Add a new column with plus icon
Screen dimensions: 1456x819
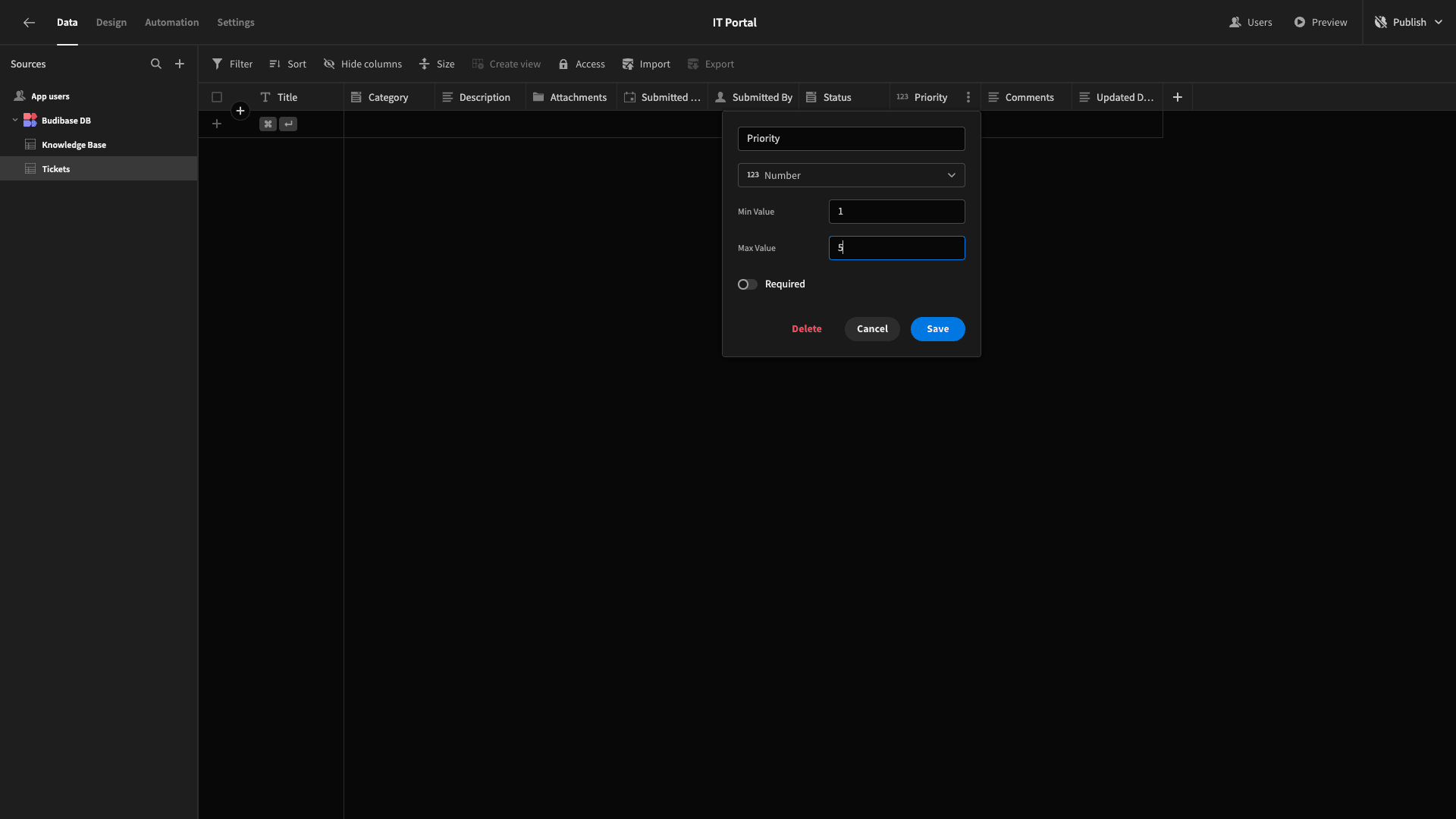(x=1178, y=97)
